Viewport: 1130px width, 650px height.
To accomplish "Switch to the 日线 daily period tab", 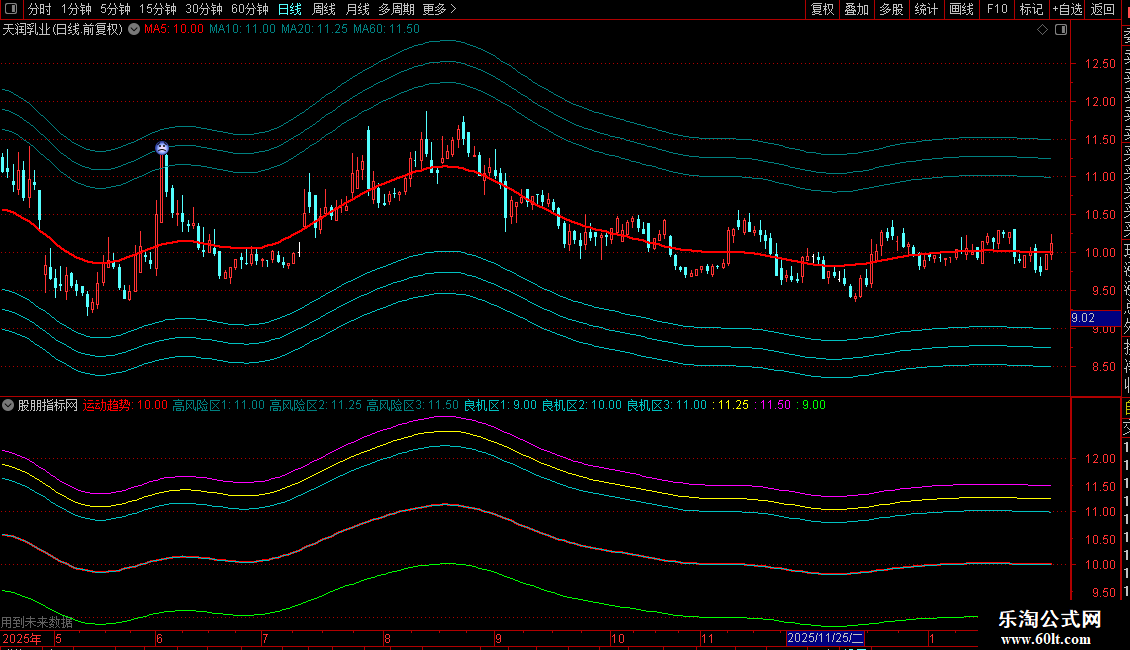I will click(x=290, y=9).
